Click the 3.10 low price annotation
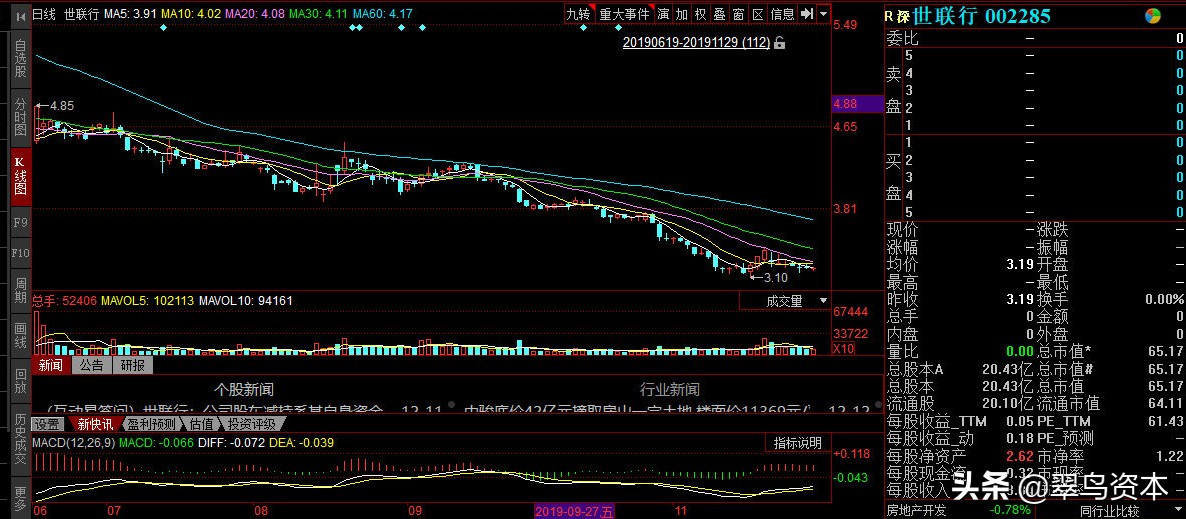 click(x=775, y=278)
